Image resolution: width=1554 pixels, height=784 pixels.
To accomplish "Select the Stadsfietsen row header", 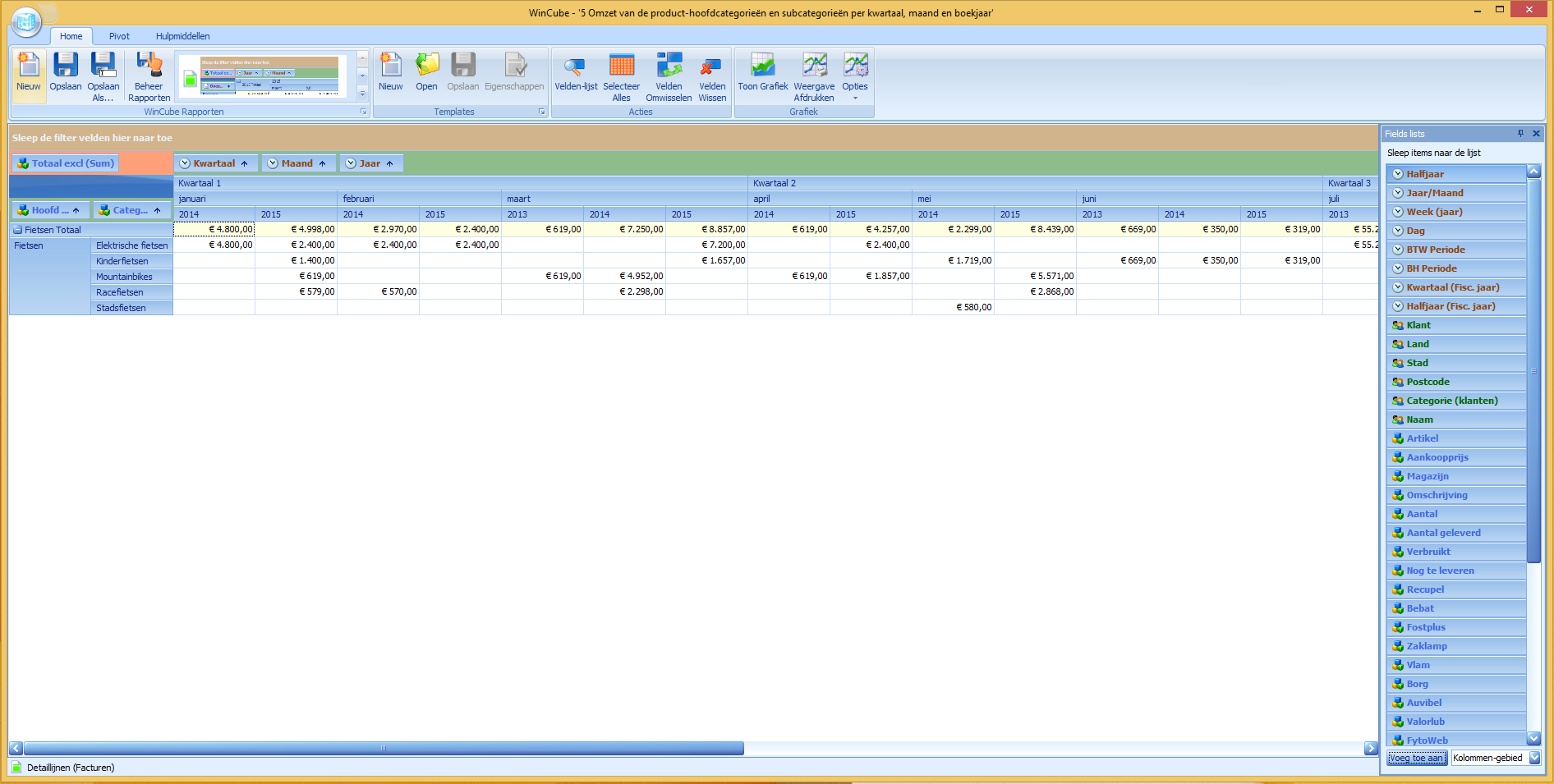I will pyautogui.click(x=131, y=308).
